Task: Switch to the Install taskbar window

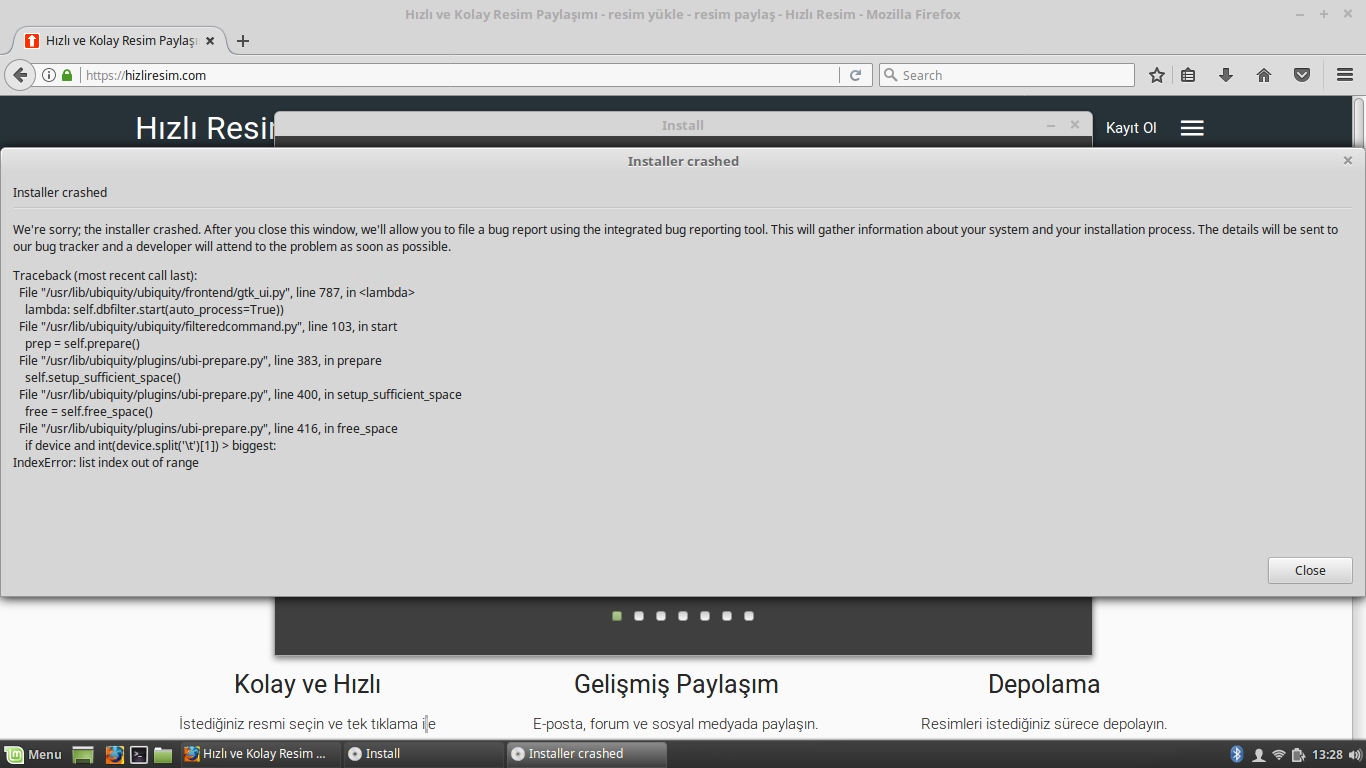Action: (423, 754)
